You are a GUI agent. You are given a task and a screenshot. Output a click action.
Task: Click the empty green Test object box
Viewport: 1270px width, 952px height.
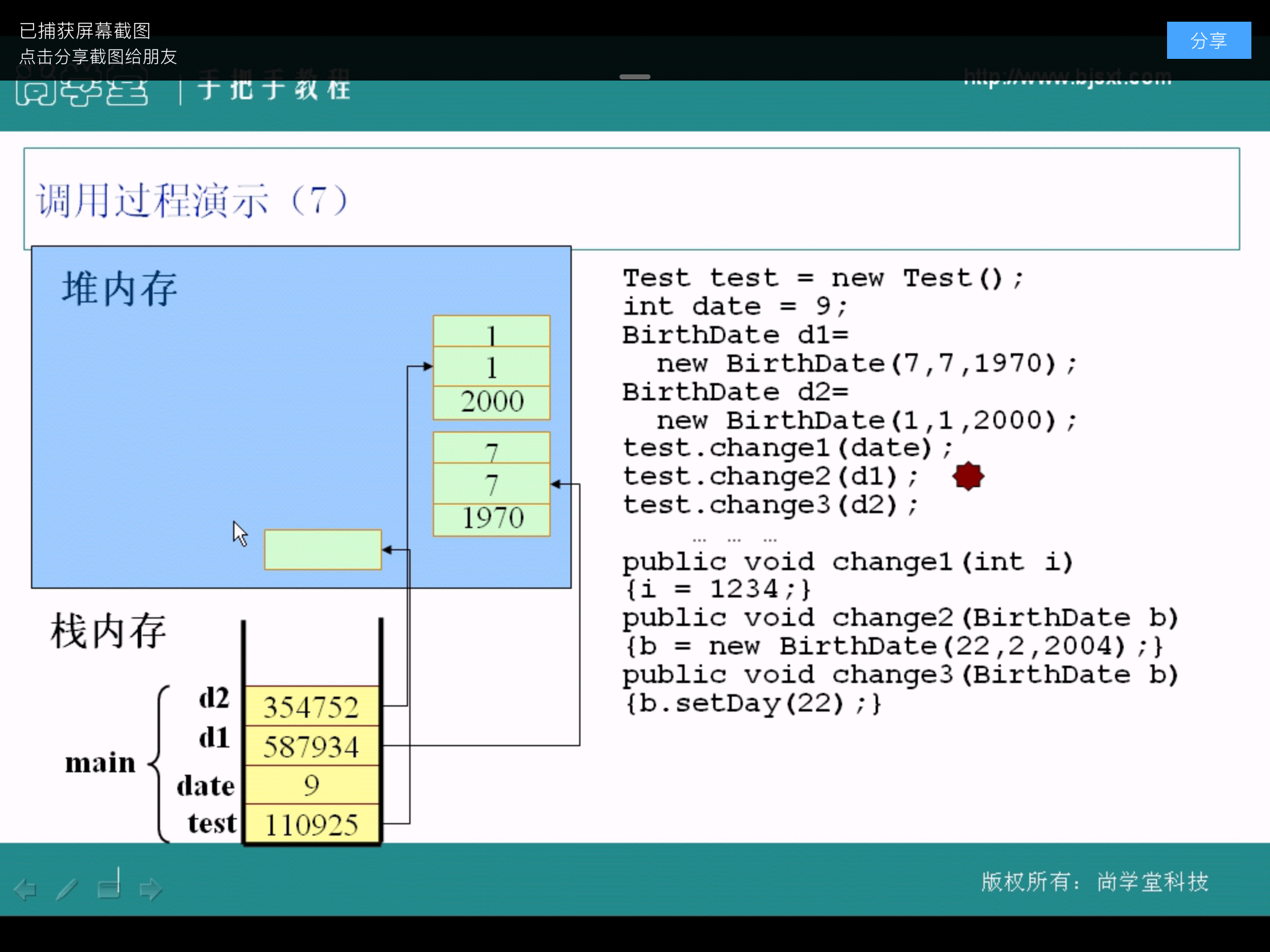point(322,549)
